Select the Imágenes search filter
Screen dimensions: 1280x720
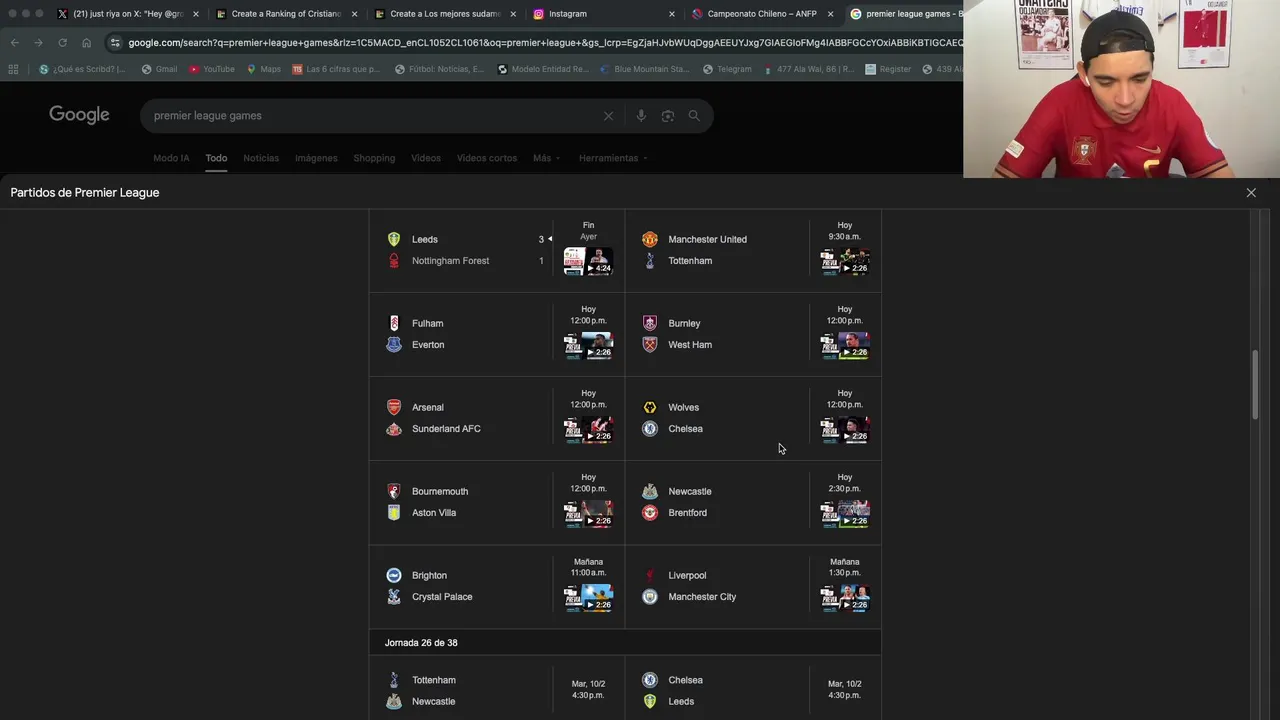pos(316,158)
